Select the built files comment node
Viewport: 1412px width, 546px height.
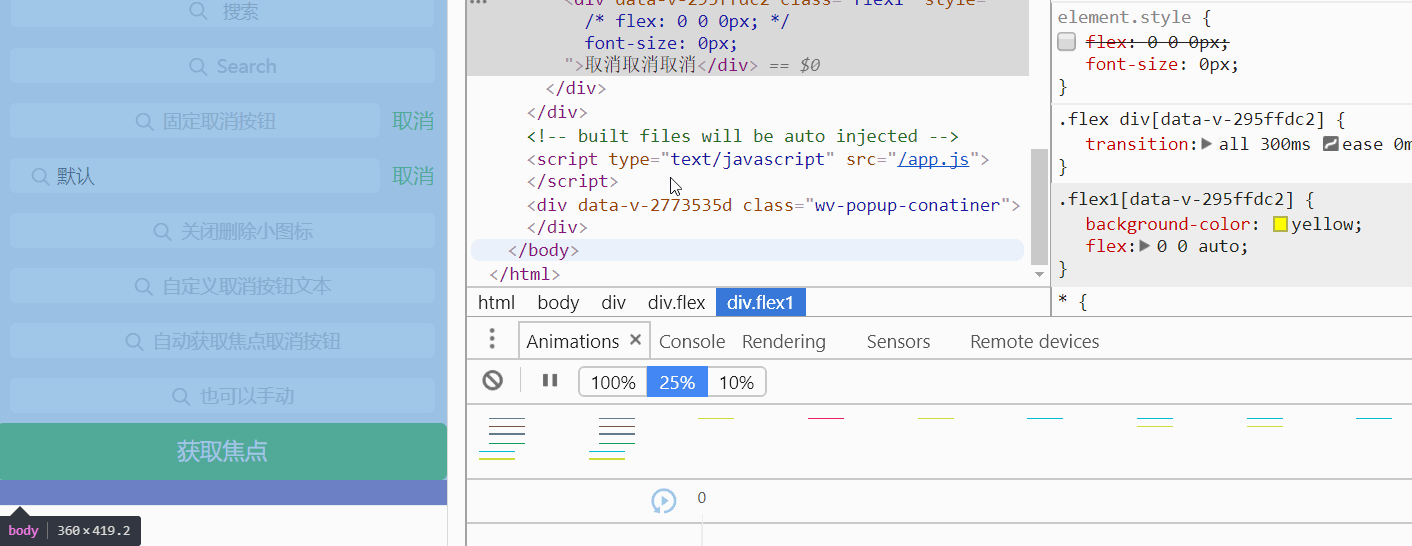pyautogui.click(x=743, y=136)
